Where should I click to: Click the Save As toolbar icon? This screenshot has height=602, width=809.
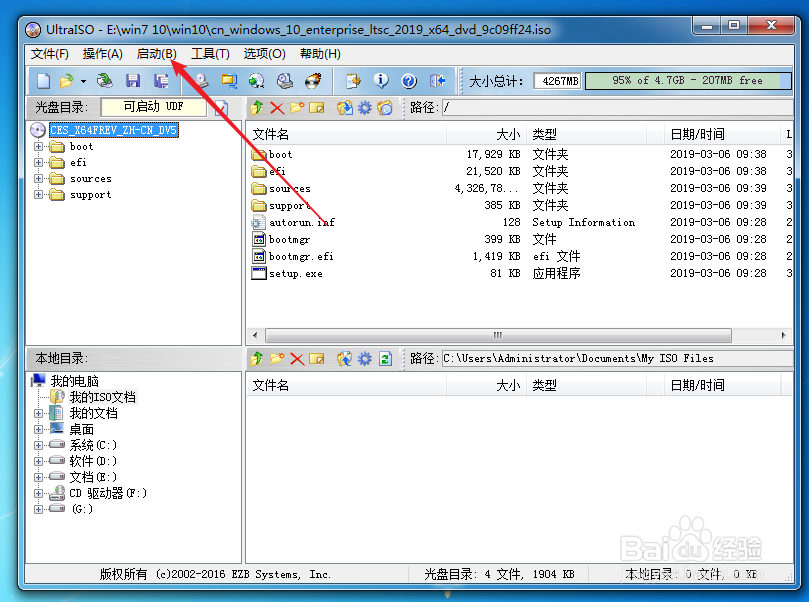161,81
